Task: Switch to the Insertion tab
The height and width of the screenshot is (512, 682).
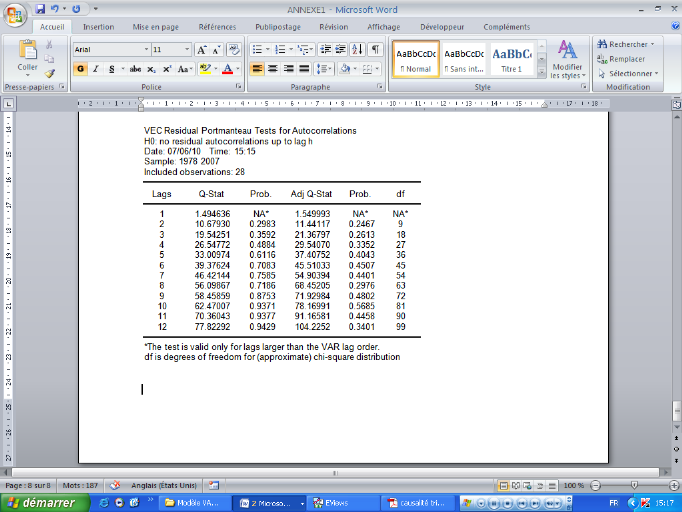Action: click(x=98, y=27)
